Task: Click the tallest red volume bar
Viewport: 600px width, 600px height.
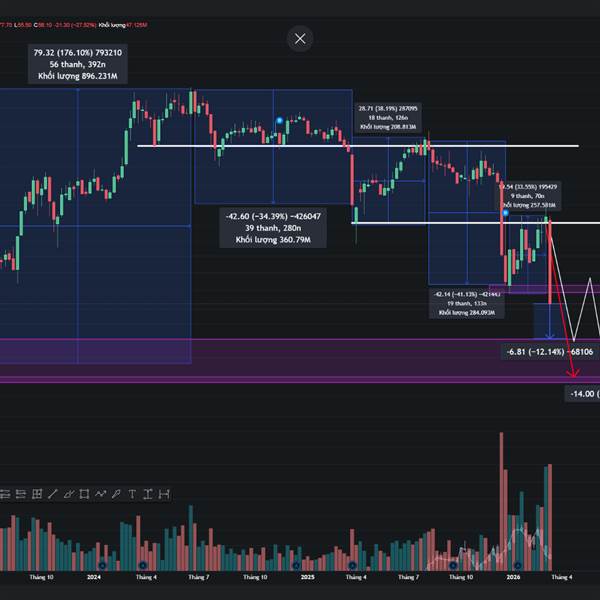Action: [501, 502]
